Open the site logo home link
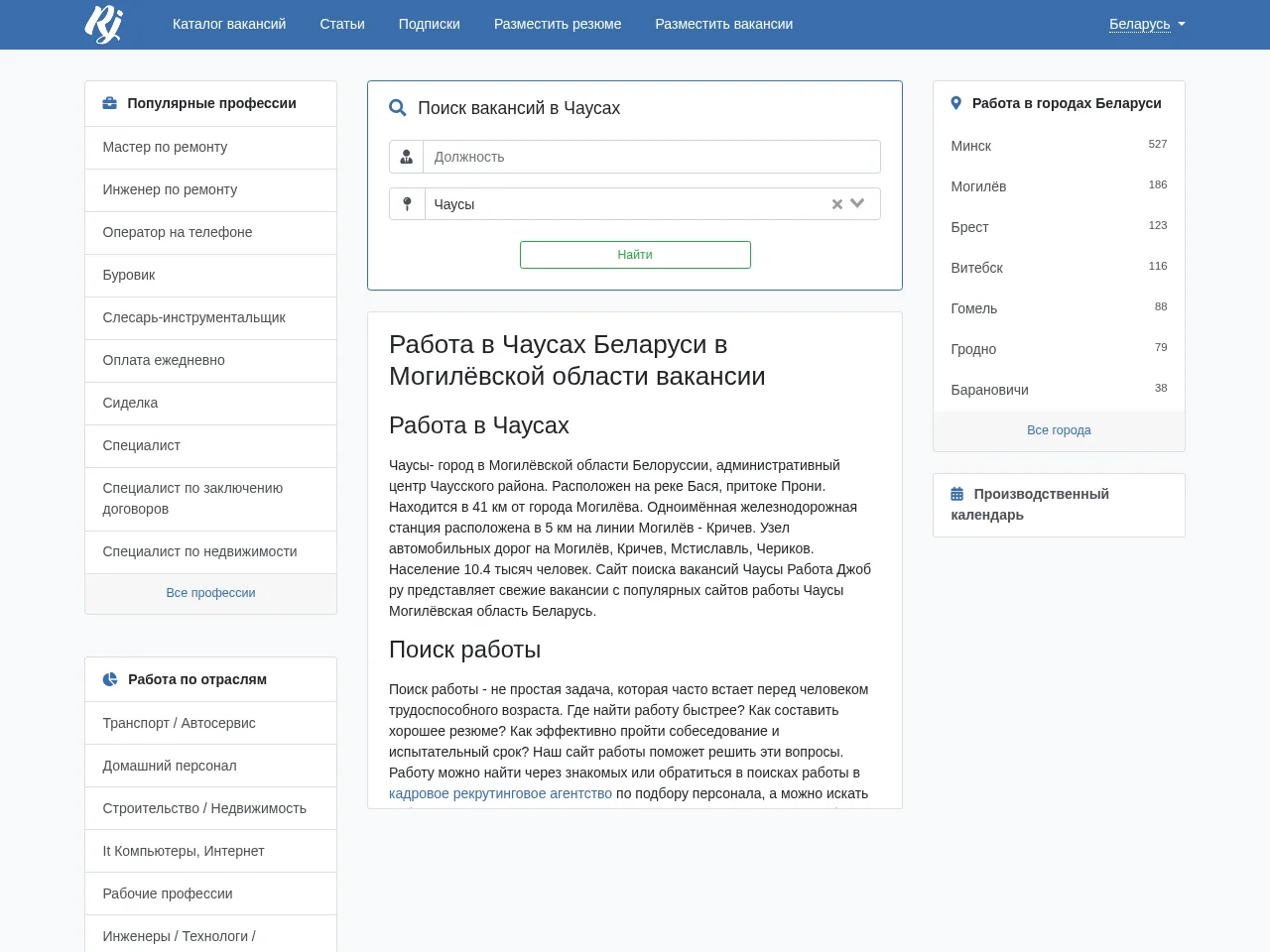Image resolution: width=1270 pixels, height=952 pixels. (103, 24)
